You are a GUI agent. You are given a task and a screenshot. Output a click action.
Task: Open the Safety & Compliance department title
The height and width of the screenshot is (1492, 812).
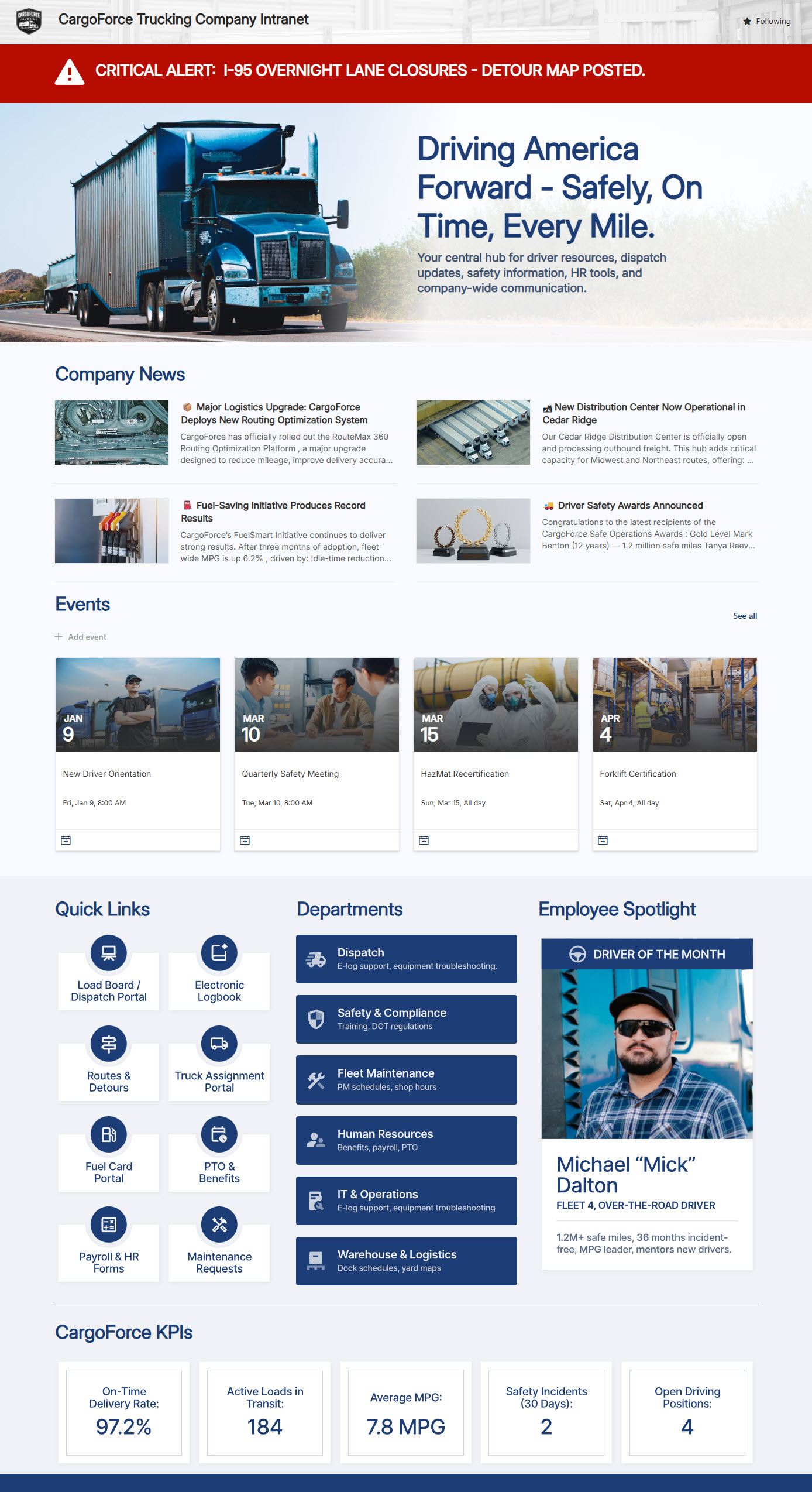pyautogui.click(x=392, y=1013)
